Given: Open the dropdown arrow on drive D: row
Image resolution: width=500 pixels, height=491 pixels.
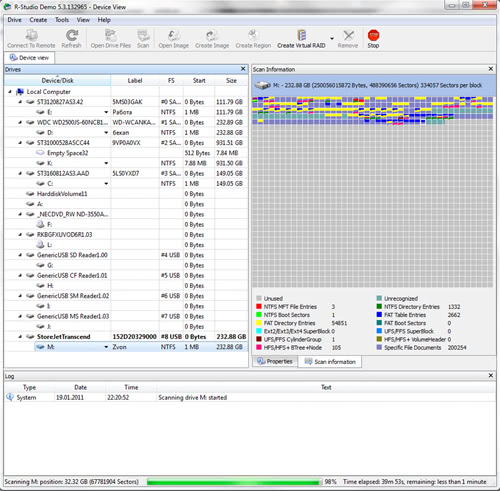Looking at the screenshot, I should [x=106, y=133].
